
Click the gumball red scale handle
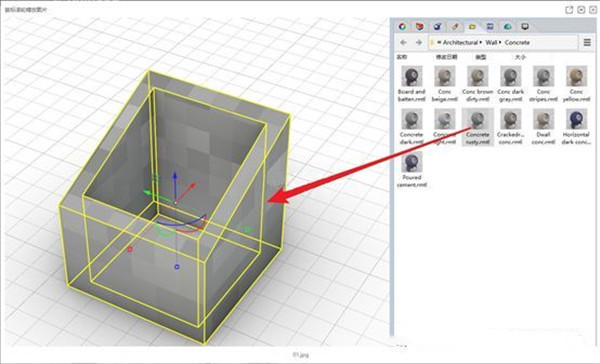(130, 250)
